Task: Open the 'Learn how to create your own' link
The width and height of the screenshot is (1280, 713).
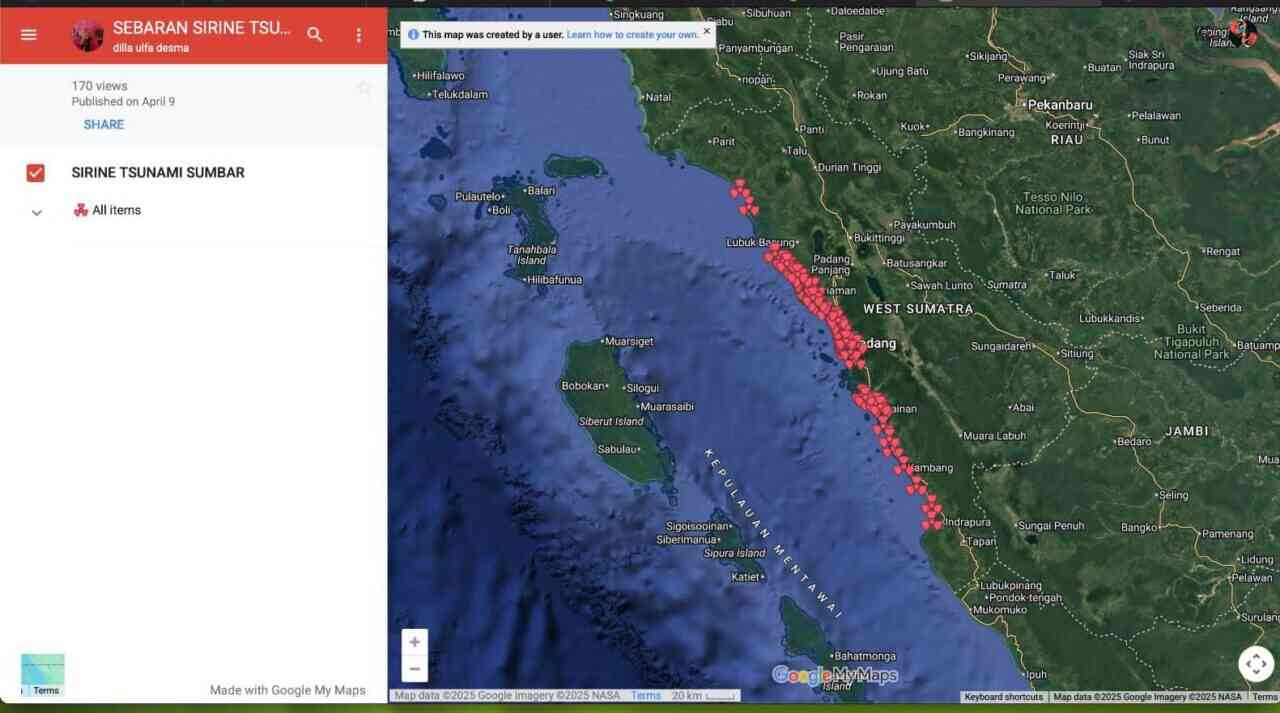Action: click(632, 35)
